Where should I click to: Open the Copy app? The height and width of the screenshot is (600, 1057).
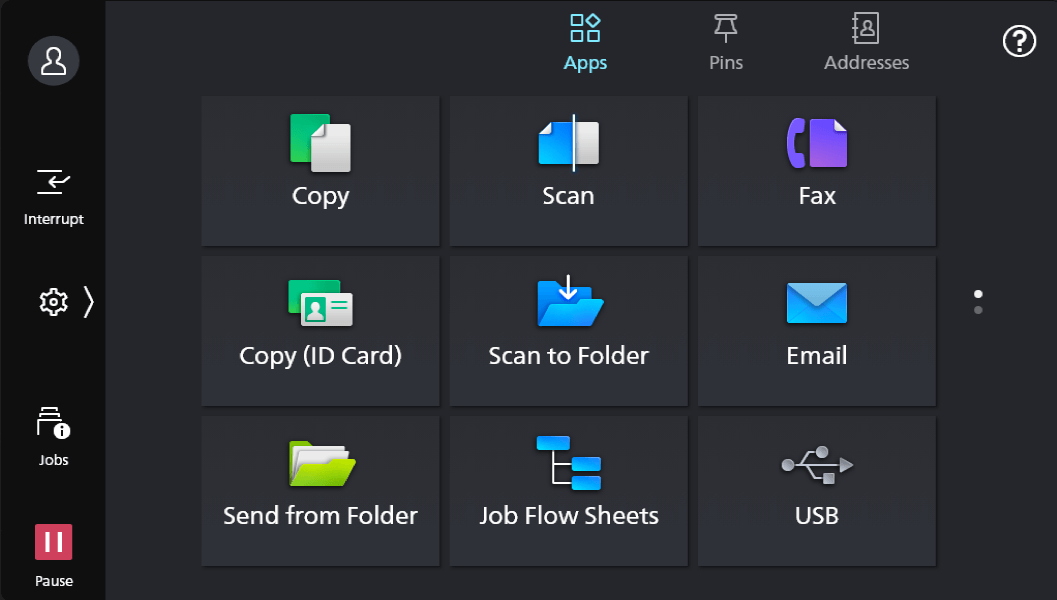(x=320, y=170)
